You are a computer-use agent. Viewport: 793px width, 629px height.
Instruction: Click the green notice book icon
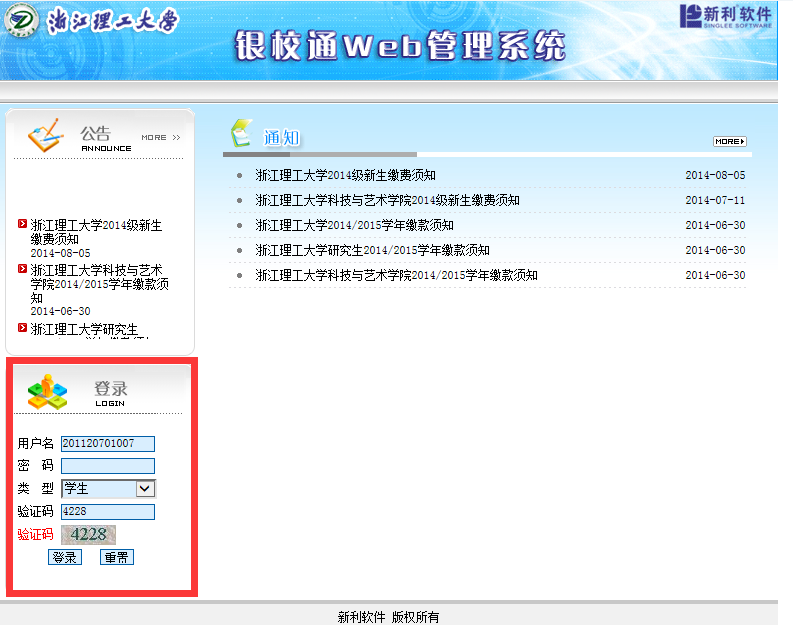tap(241, 133)
